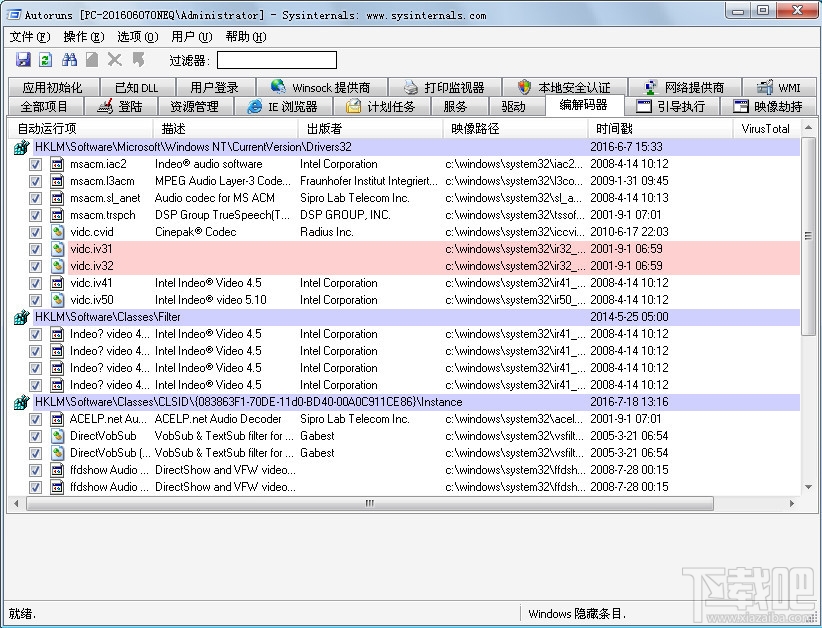Open the 本地安全认证 tab
Viewport: 822px width, 628px height.
565,87
